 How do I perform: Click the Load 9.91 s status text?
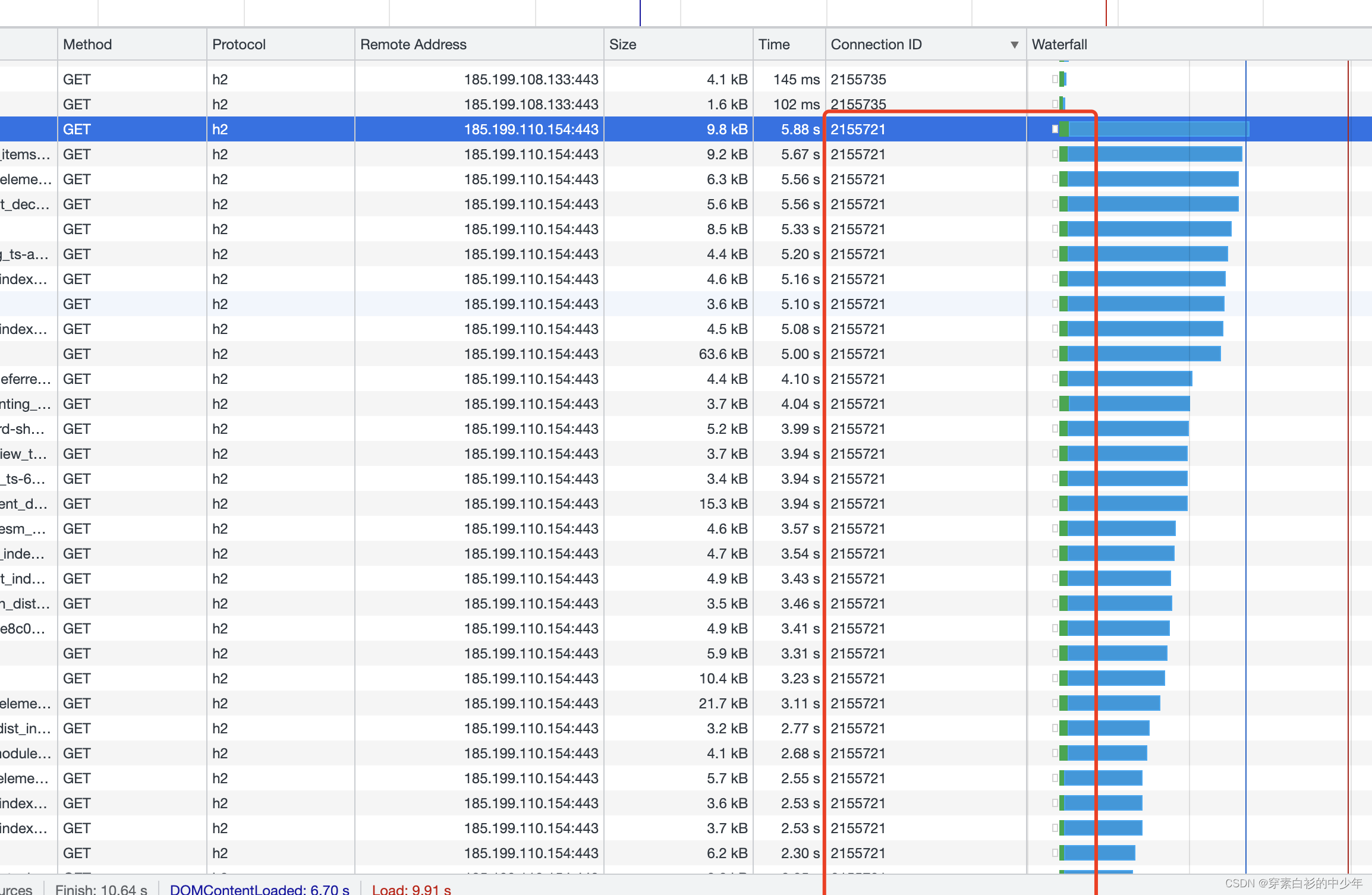click(x=411, y=889)
